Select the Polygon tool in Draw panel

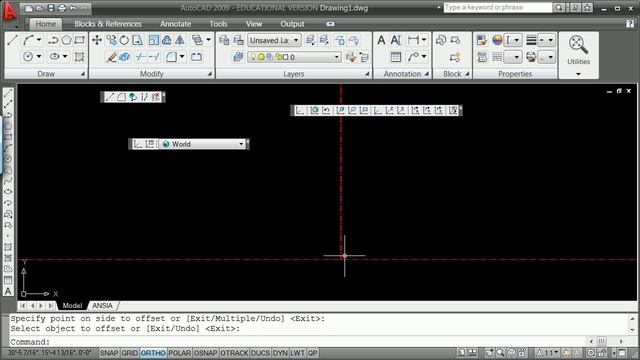coord(66,40)
